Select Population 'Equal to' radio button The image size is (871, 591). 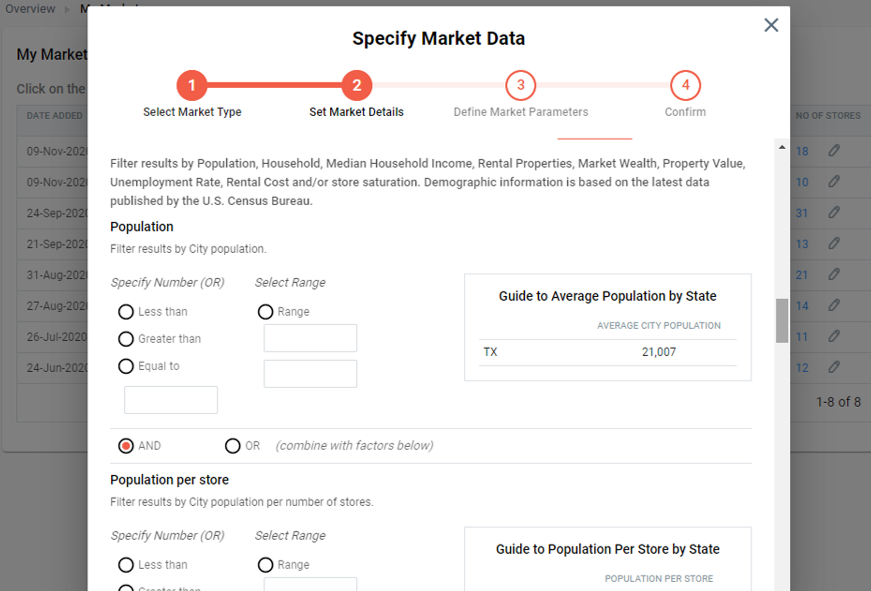coord(126,366)
